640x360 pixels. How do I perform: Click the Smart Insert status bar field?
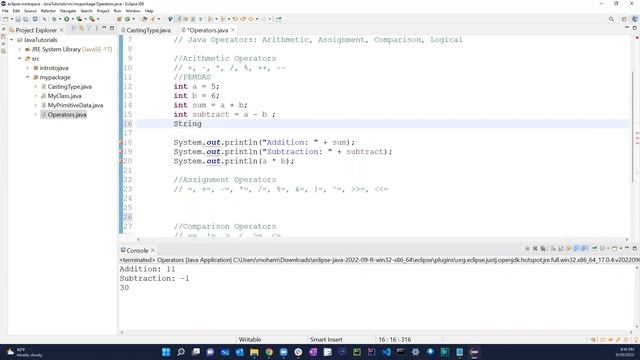coord(326,340)
